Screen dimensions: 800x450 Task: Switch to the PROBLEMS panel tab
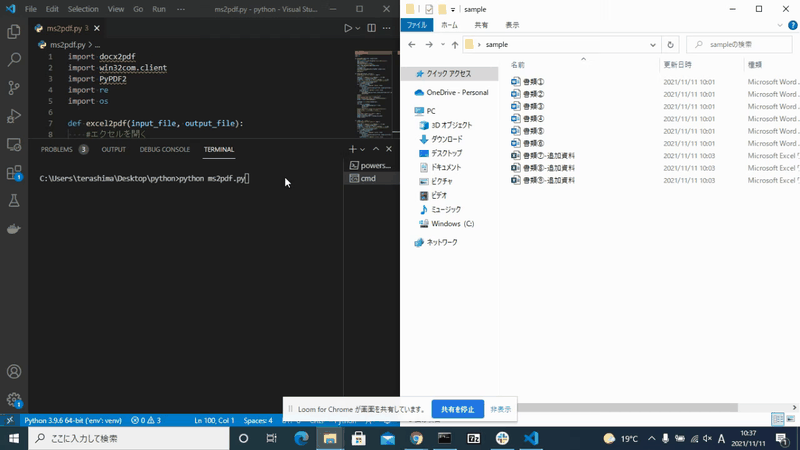click(64, 149)
